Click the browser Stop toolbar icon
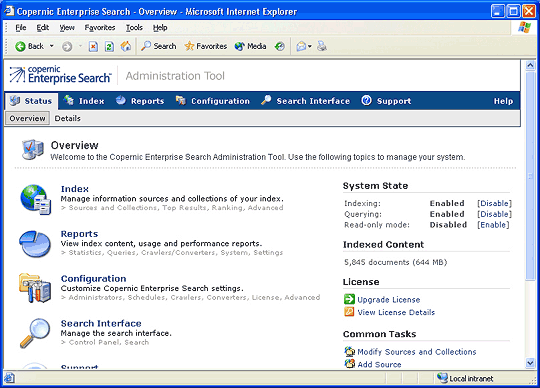540x388 pixels. pyautogui.click(x=93, y=46)
